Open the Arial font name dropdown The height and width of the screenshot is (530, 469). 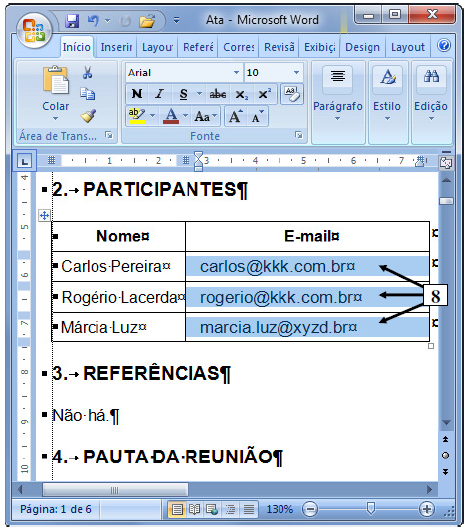coord(236,72)
